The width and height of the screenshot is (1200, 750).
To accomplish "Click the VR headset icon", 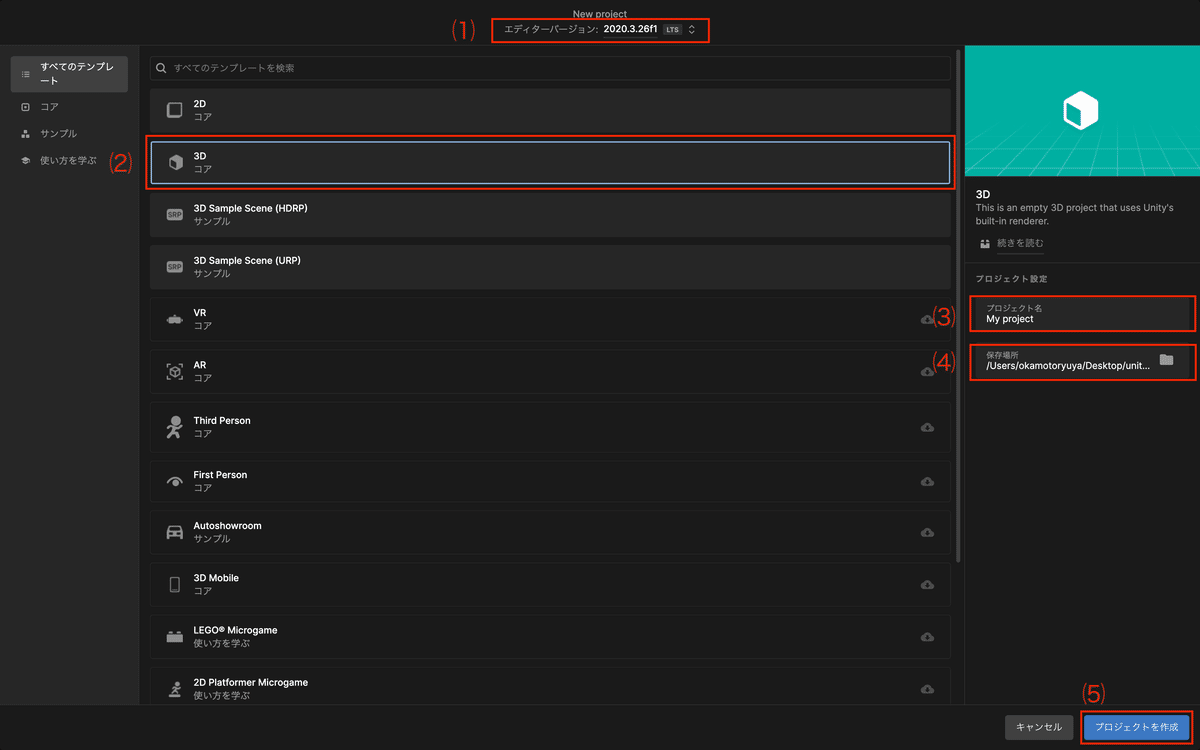I will [x=175, y=320].
